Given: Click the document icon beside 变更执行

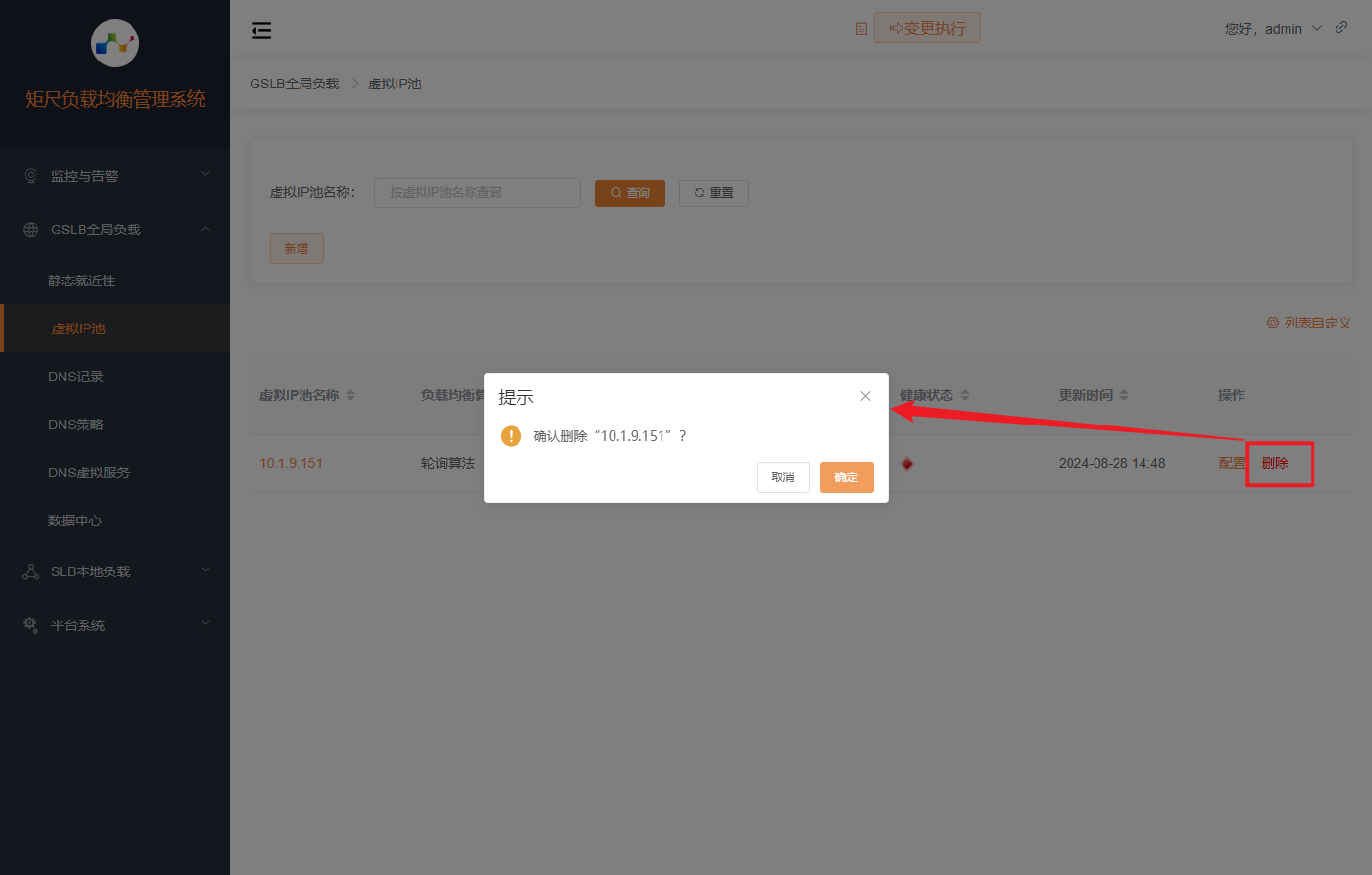Looking at the screenshot, I should (x=861, y=29).
